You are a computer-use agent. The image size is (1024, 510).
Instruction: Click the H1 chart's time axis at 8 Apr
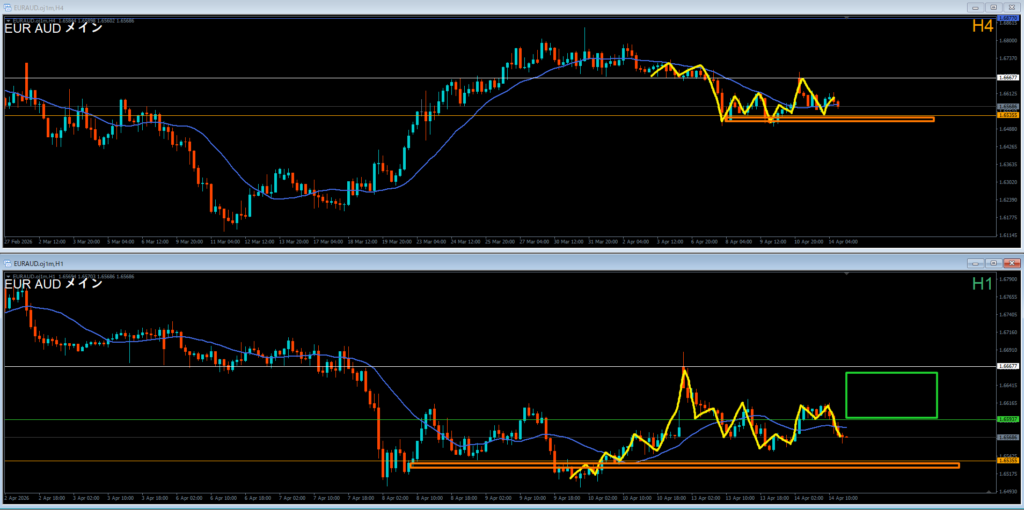pyautogui.click(x=432, y=496)
